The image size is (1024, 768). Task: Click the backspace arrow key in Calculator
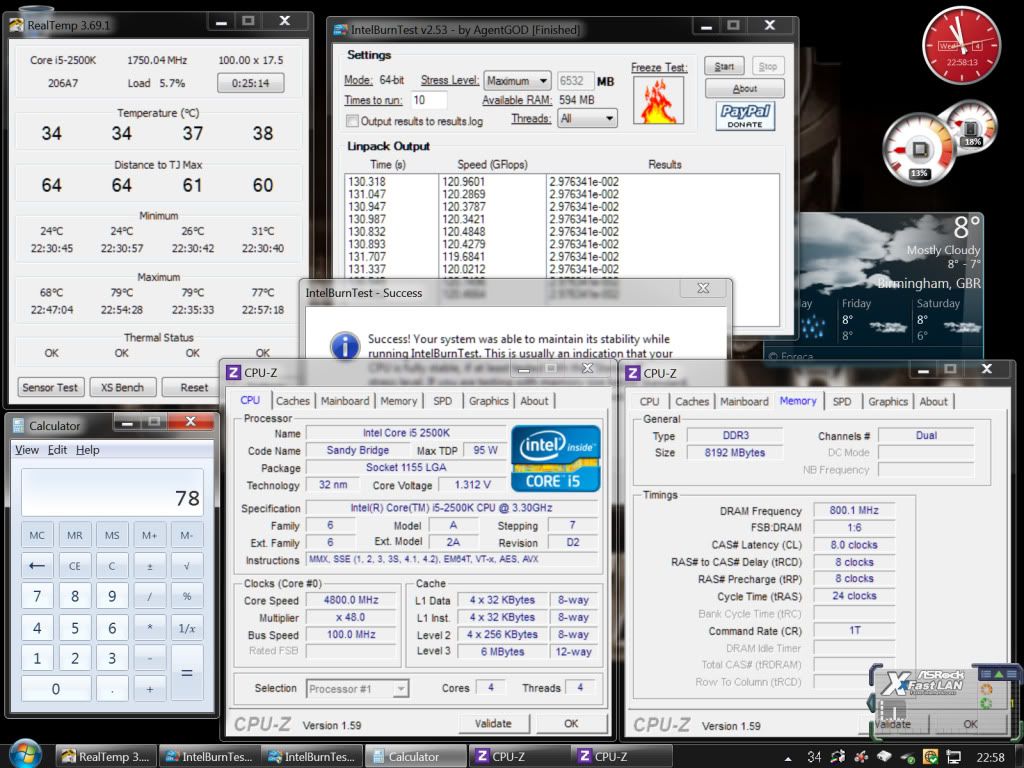[x=37, y=566]
